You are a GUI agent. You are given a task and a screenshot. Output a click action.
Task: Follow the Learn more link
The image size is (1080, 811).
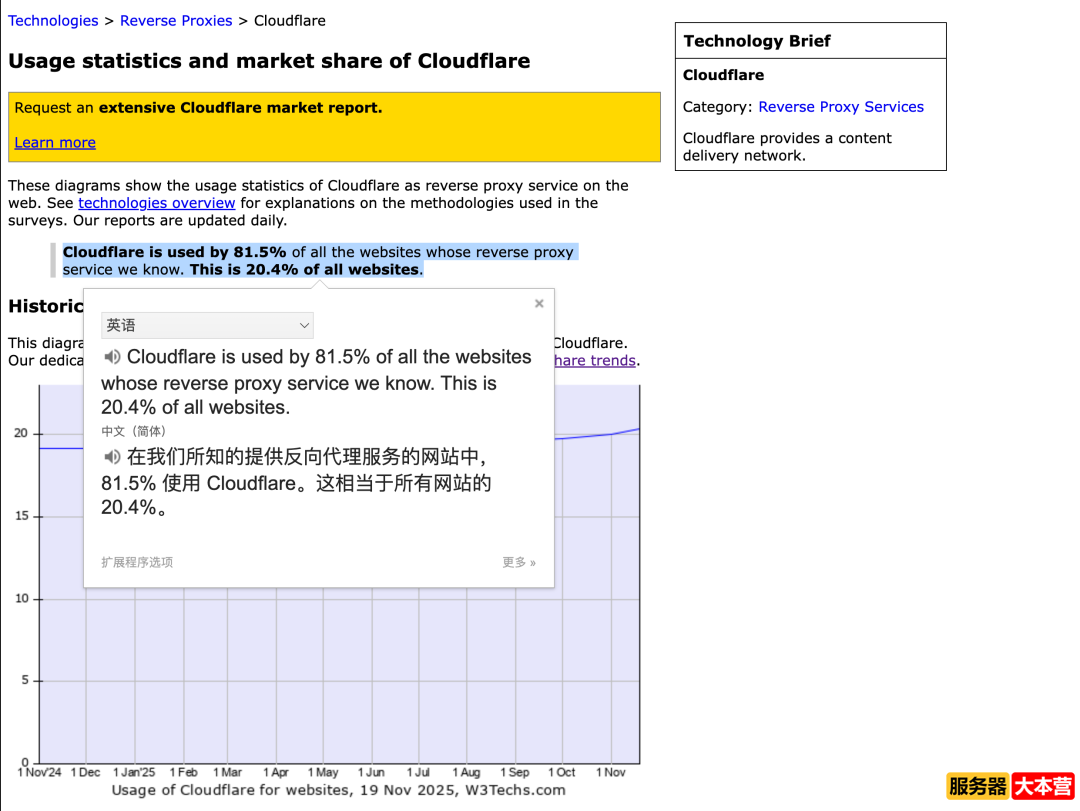point(54,142)
